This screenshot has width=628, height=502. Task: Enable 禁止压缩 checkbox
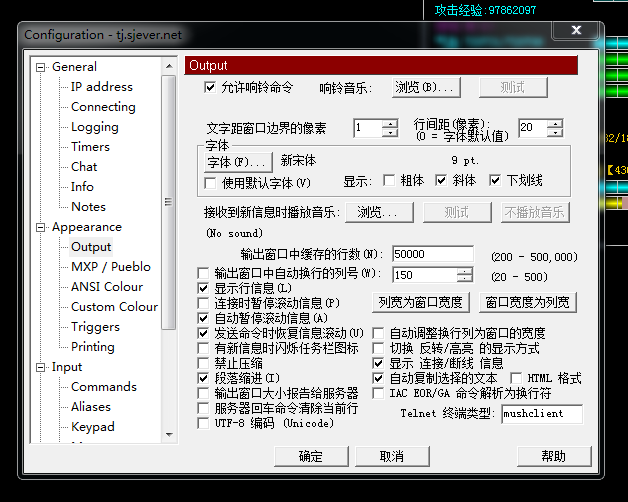(203, 364)
